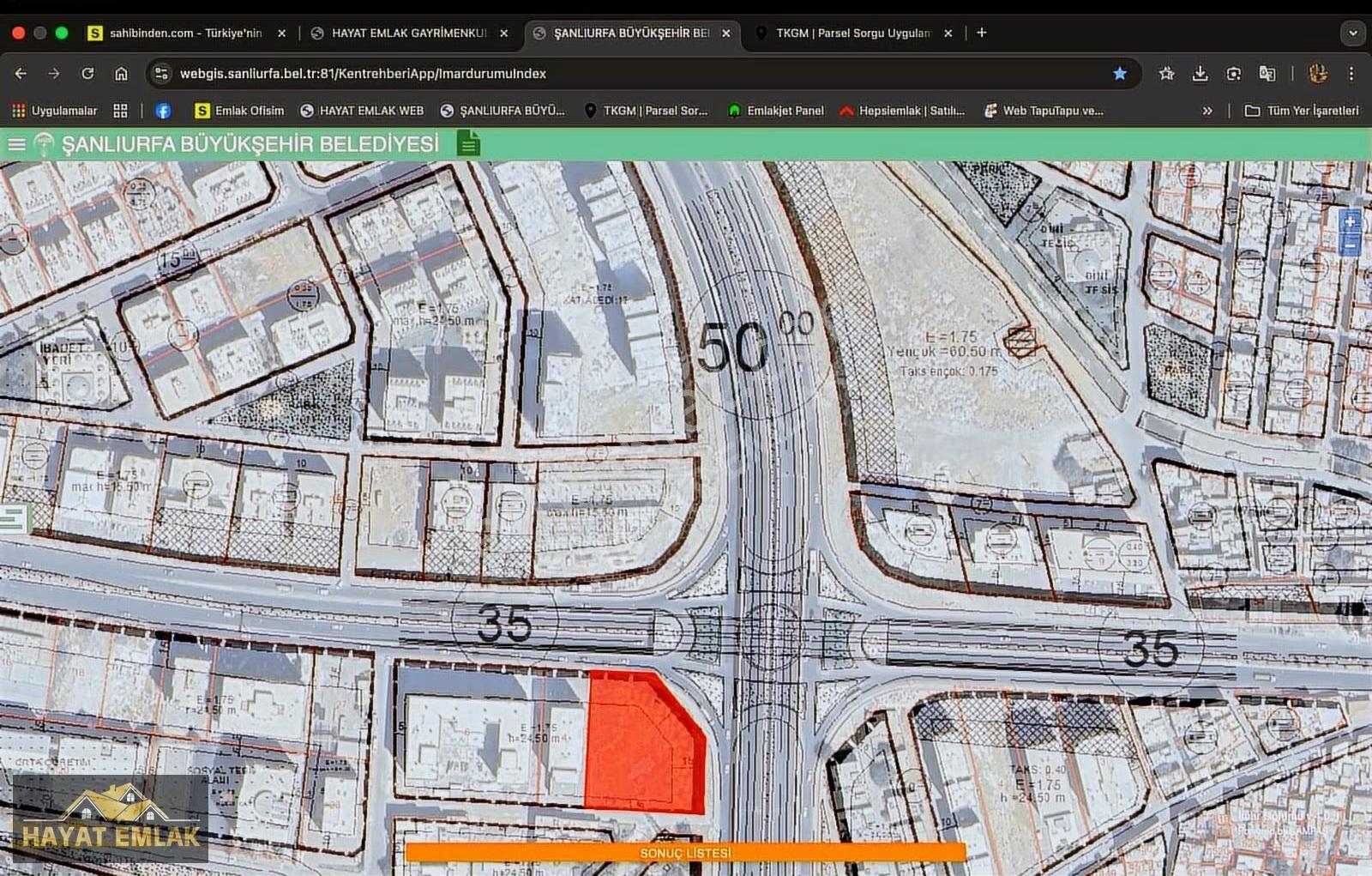
Task: Open the Emlakjet Panel bookmark
Action: point(775,111)
